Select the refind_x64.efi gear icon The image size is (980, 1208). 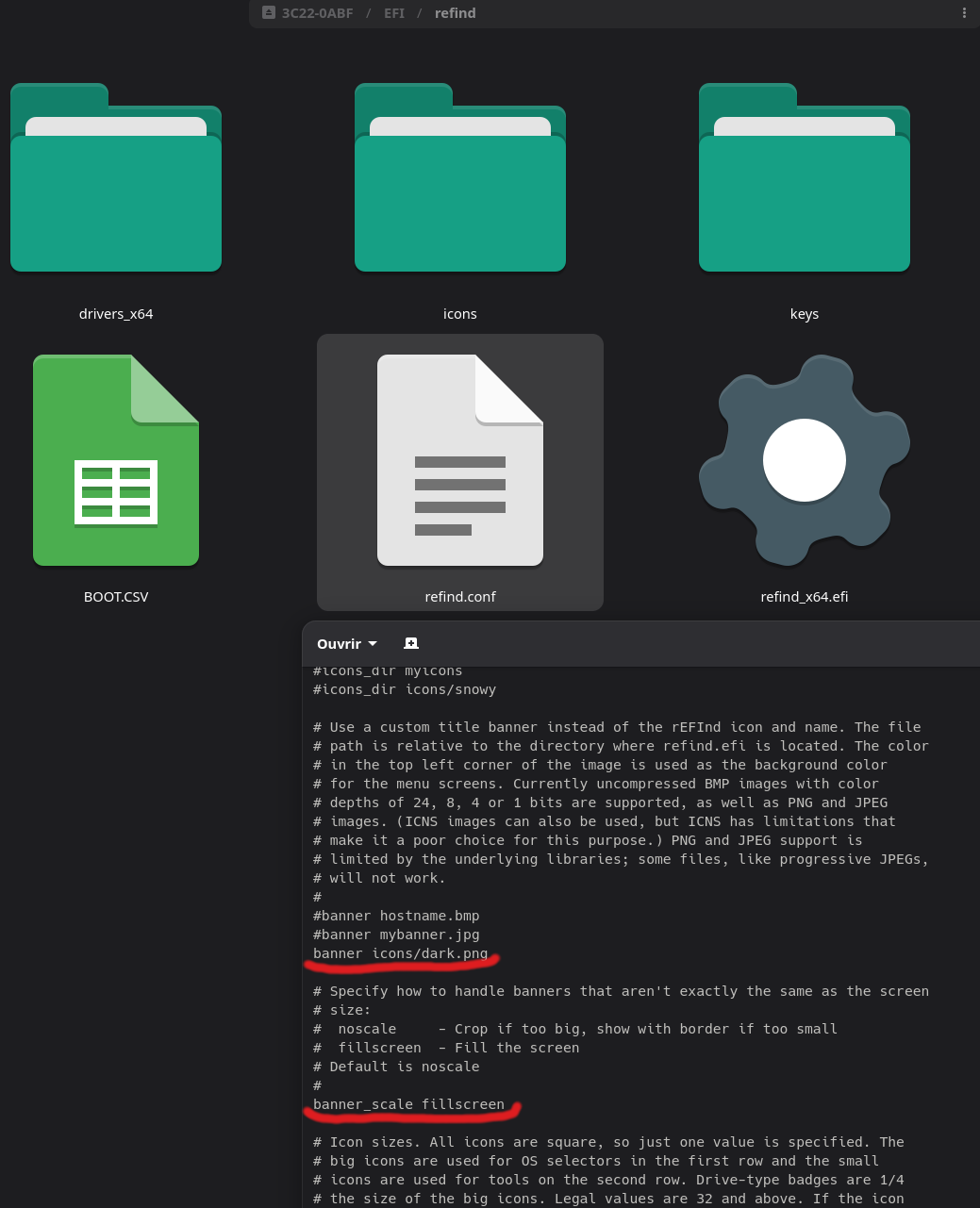tap(805, 460)
